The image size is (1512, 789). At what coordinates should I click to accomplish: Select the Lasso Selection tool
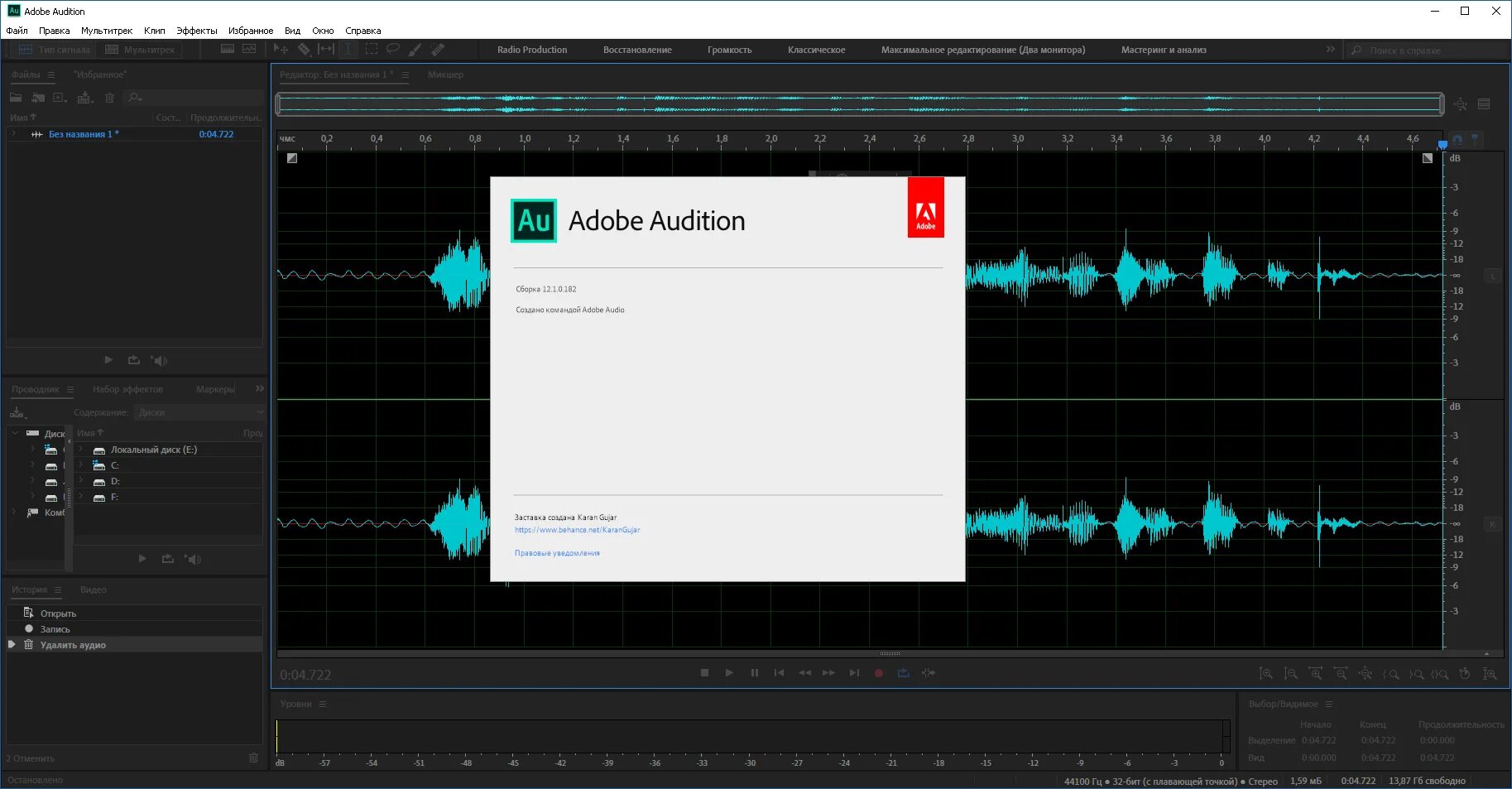pyautogui.click(x=392, y=49)
